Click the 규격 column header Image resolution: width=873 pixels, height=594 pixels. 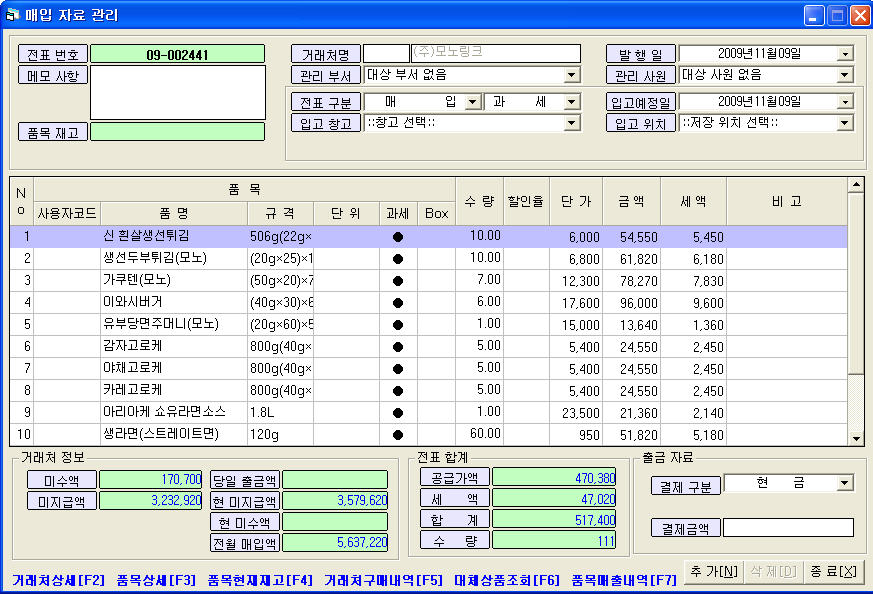pos(280,213)
